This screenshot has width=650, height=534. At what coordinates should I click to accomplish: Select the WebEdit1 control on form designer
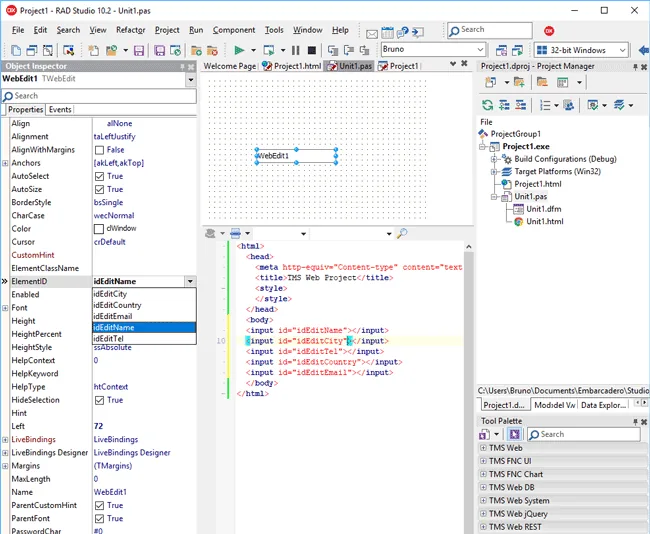click(296, 156)
